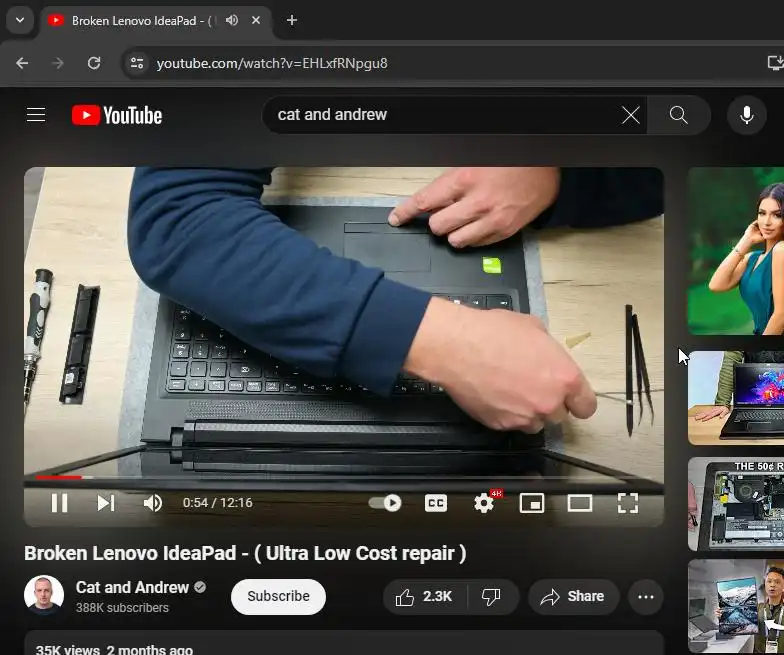This screenshot has width=784, height=655.
Task: Switch to theater mode
Action: 580,503
